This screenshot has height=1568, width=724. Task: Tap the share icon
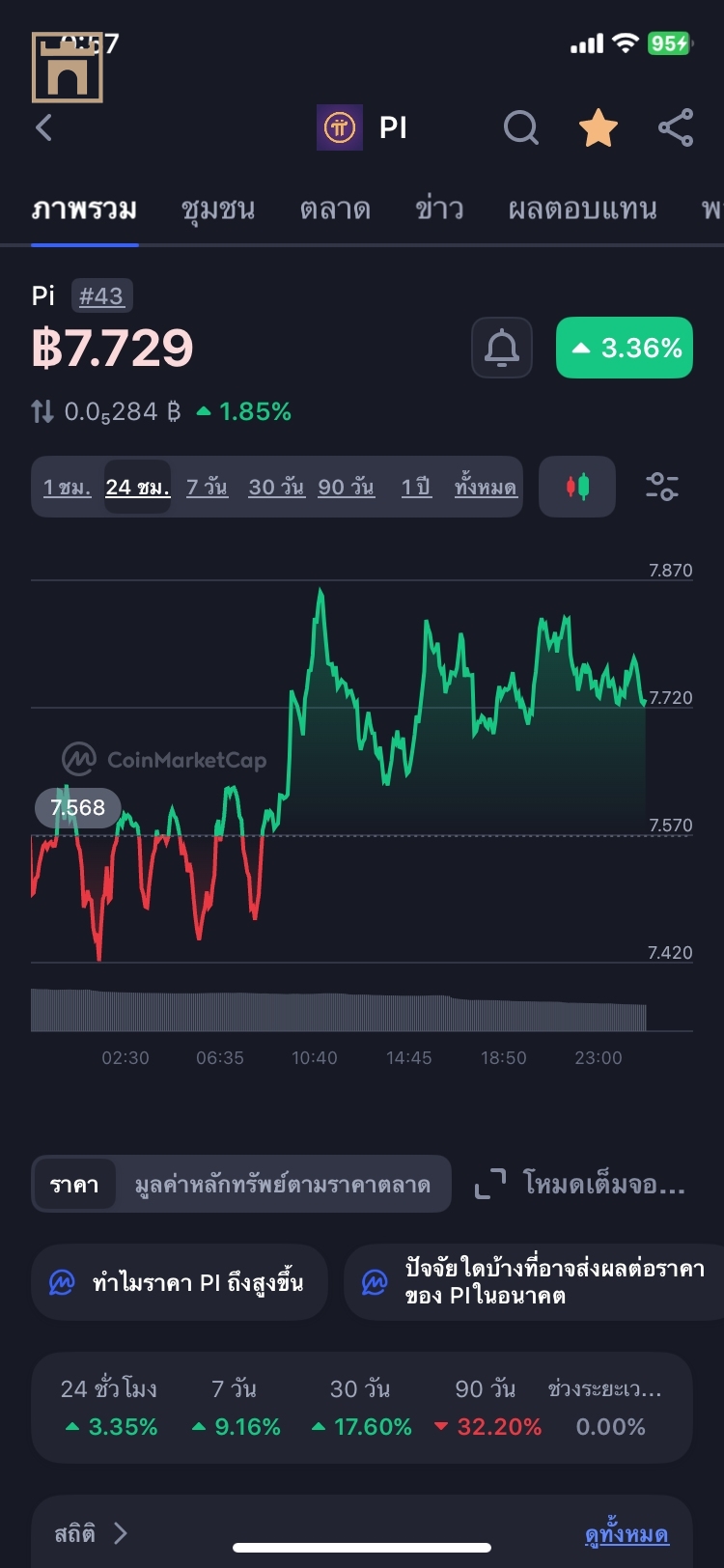[675, 127]
